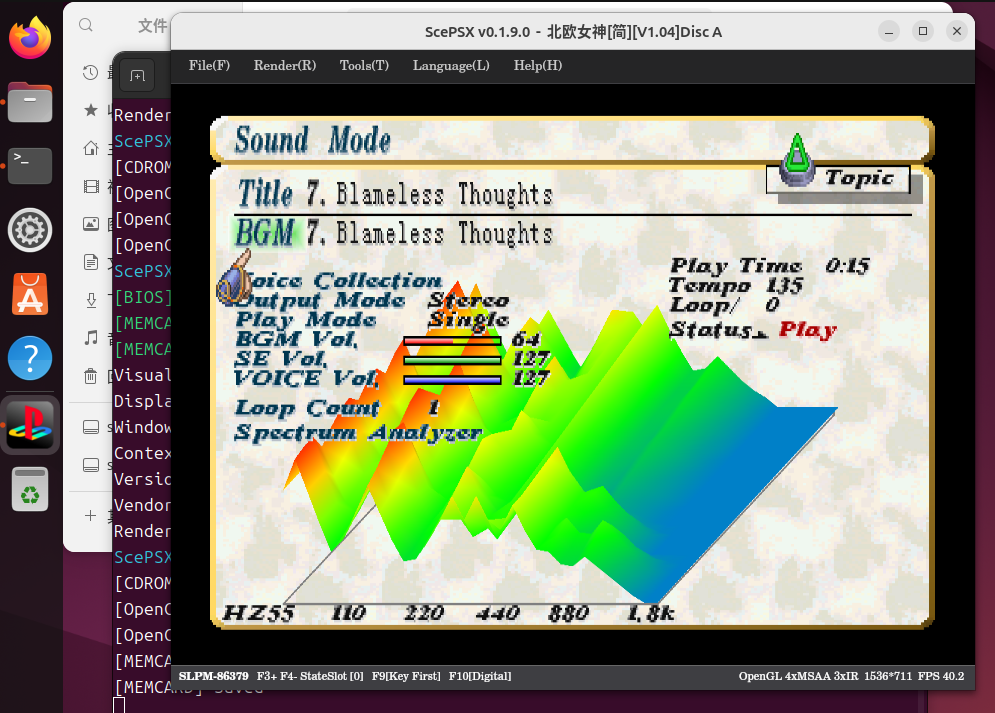Click the HZ55 spectrum axis label
The width and height of the screenshot is (995, 713).
[258, 613]
